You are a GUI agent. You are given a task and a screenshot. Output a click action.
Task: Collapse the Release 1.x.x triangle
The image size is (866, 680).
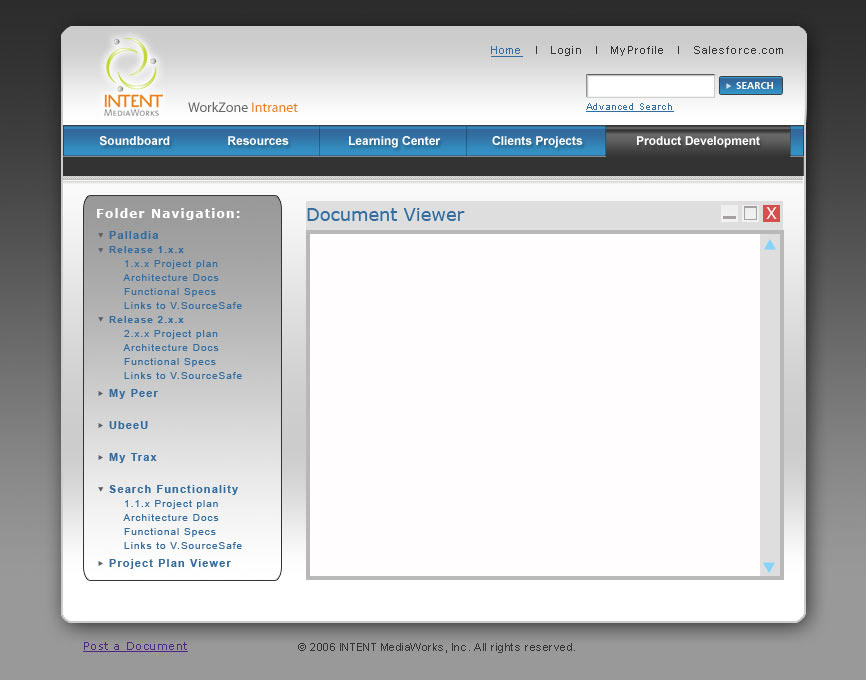(x=101, y=250)
